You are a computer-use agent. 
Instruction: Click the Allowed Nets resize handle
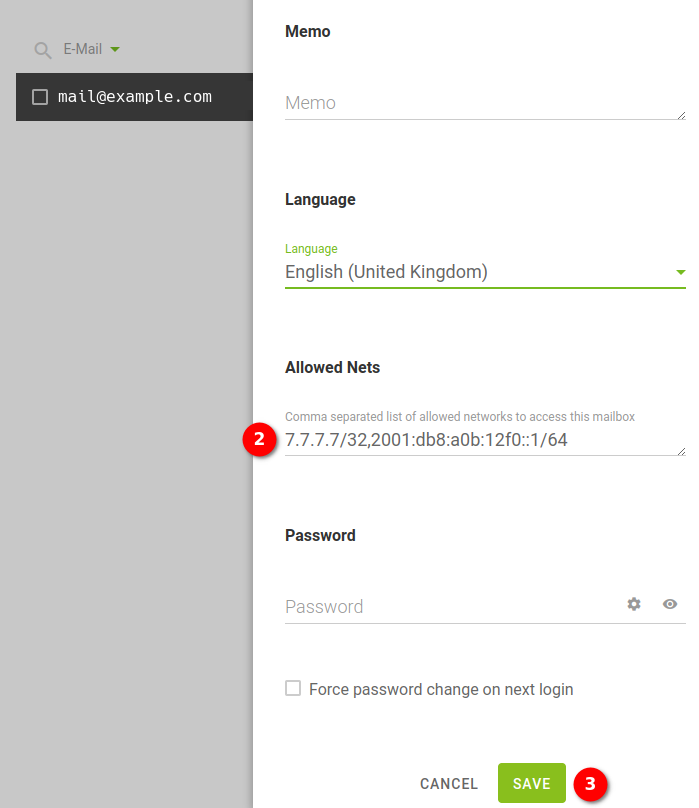pyautogui.click(x=681, y=451)
